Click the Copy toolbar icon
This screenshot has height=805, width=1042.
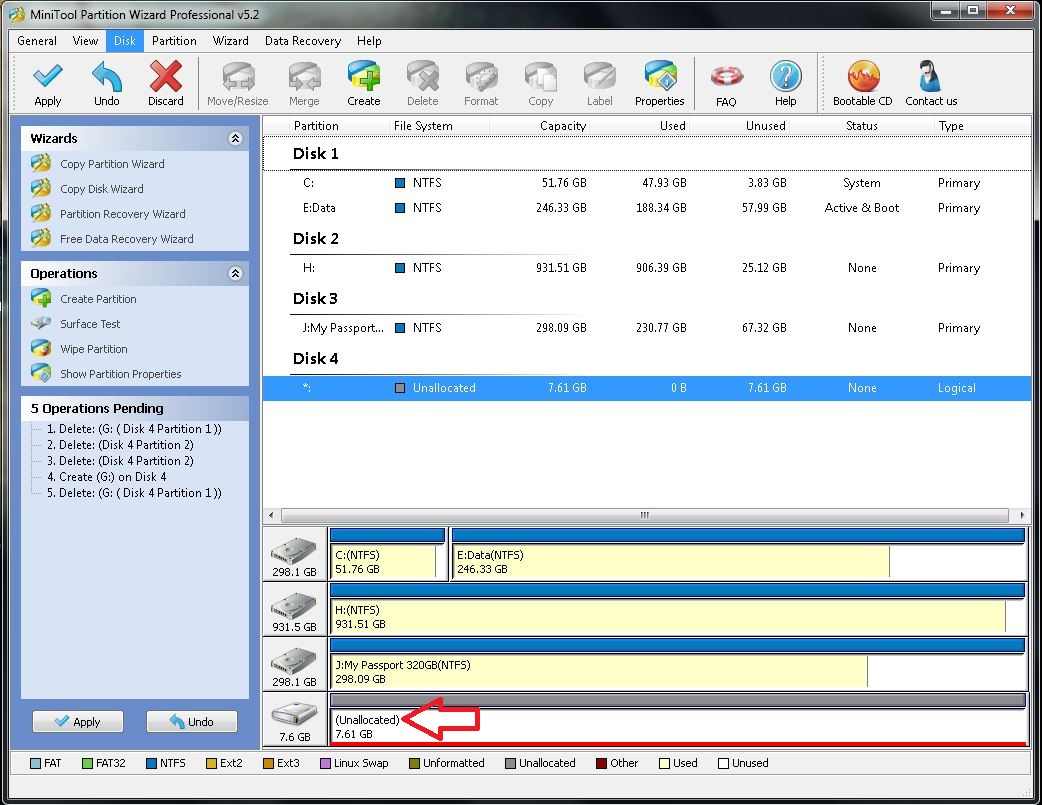(x=541, y=76)
